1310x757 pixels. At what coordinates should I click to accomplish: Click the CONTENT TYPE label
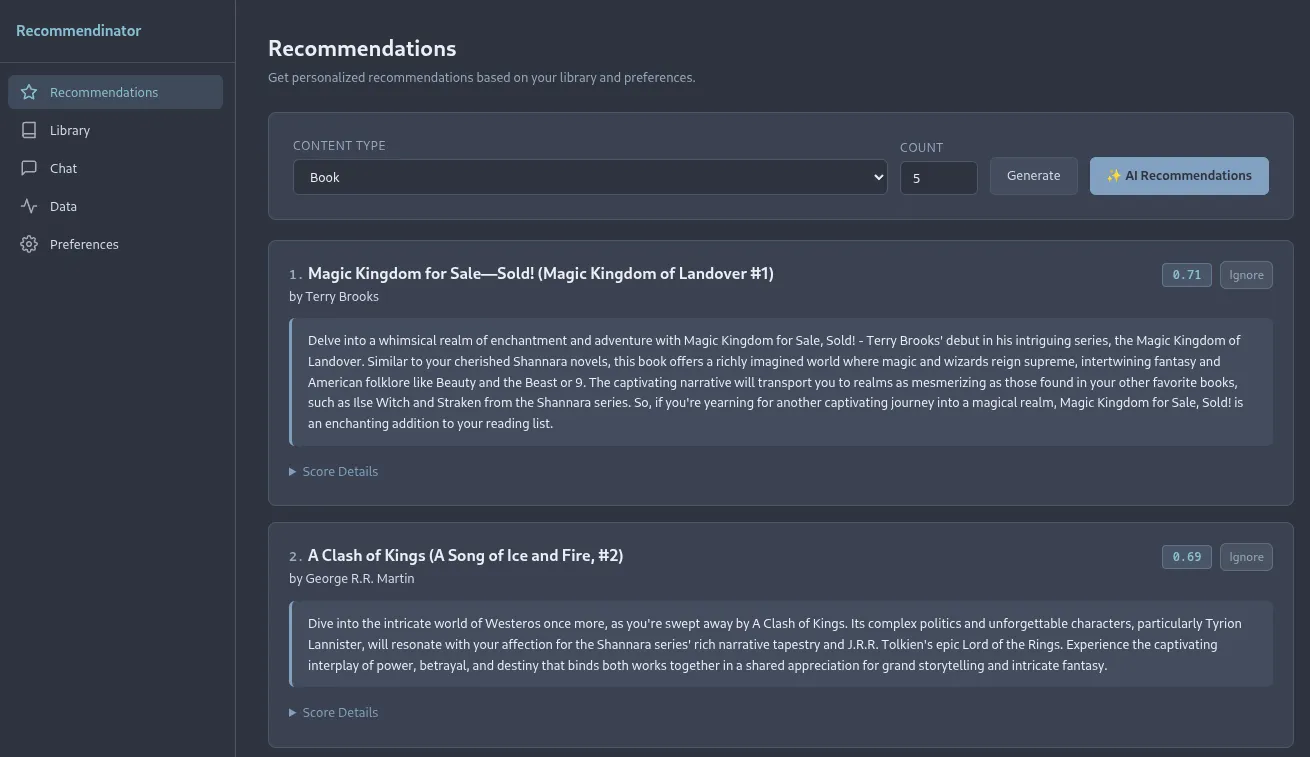339,145
